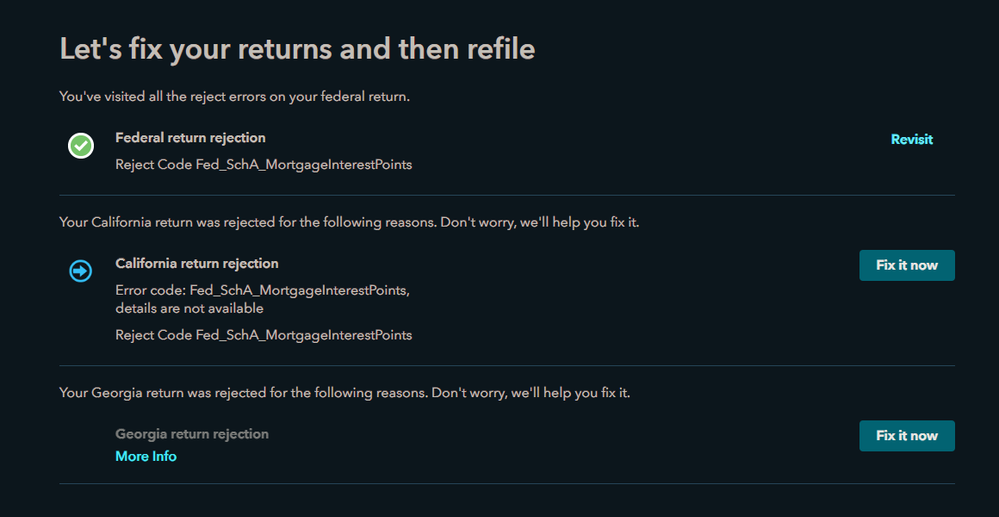Click the "details are not available" text

tap(189, 308)
